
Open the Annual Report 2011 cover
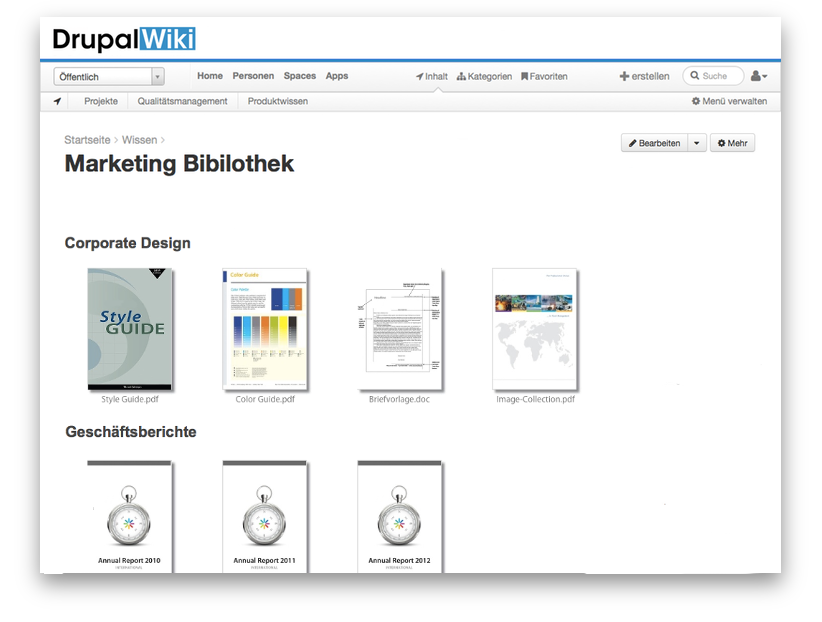point(265,517)
